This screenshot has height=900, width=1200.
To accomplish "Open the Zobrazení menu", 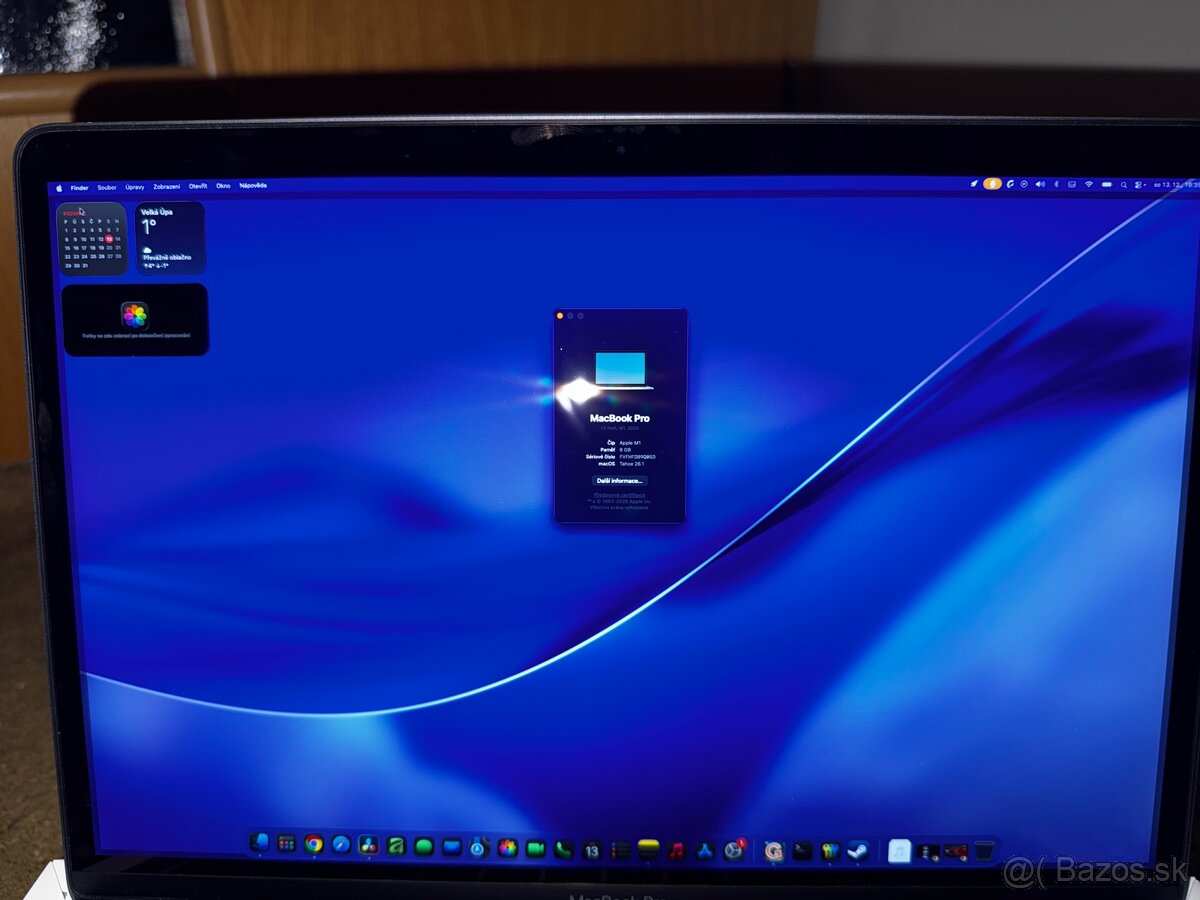I will coord(167,187).
